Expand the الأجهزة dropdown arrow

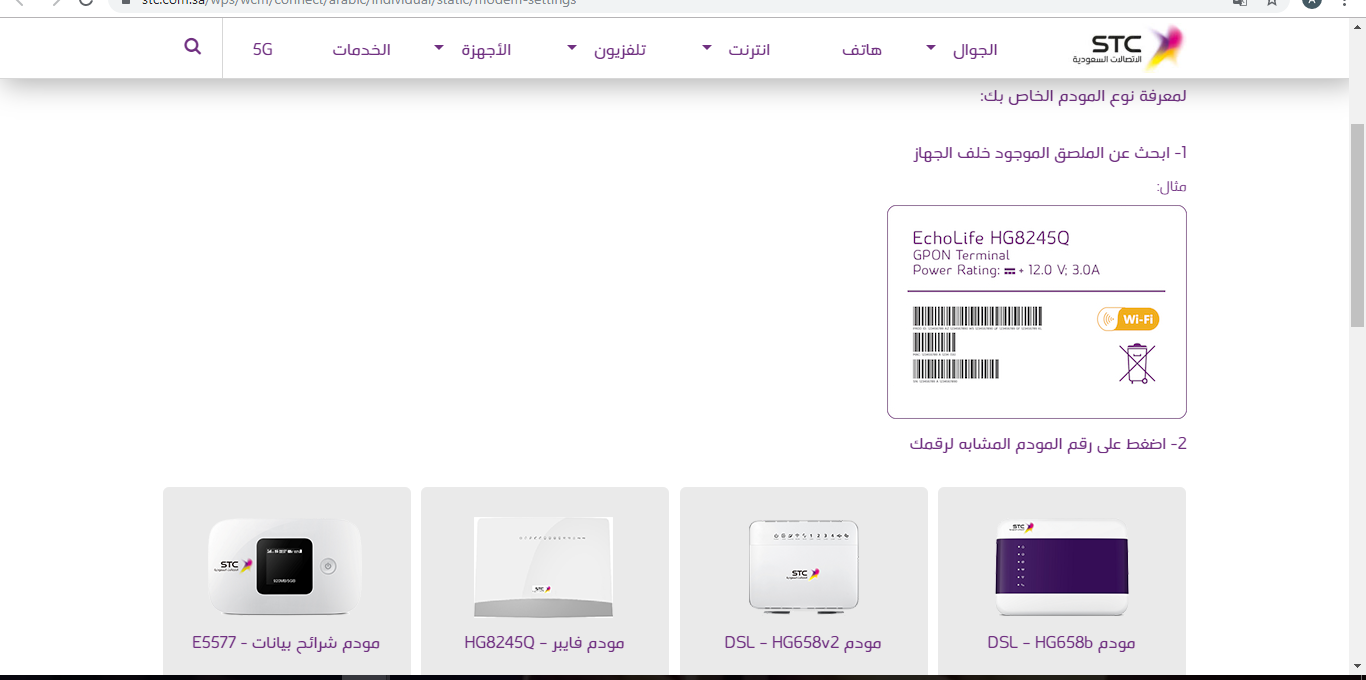point(438,47)
